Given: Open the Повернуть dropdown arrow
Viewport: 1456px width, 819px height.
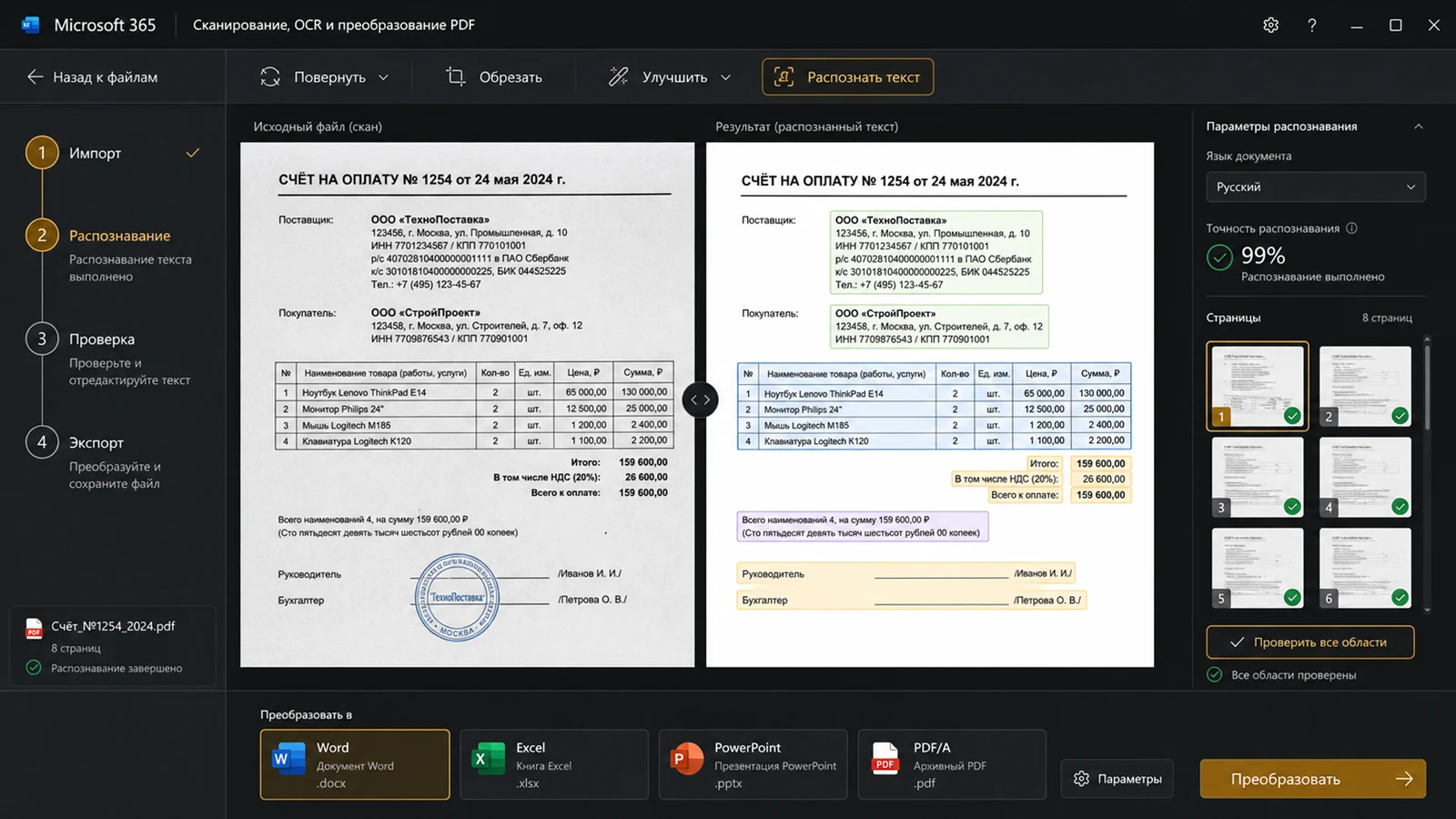Looking at the screenshot, I should tap(383, 77).
